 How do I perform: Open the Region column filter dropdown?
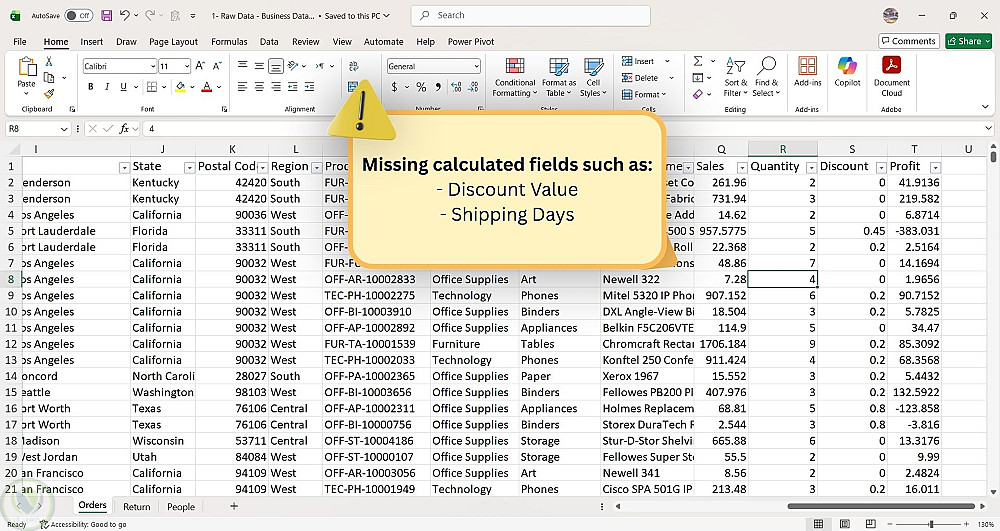click(x=316, y=168)
